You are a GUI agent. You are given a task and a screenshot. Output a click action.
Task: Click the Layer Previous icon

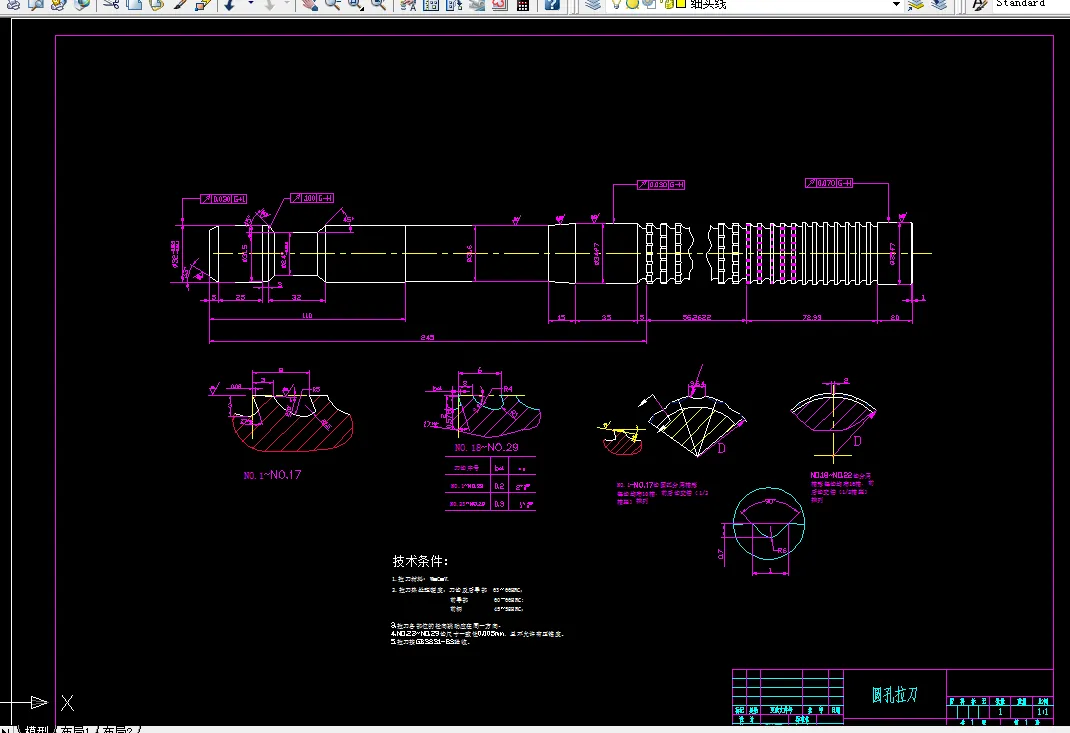939,4
